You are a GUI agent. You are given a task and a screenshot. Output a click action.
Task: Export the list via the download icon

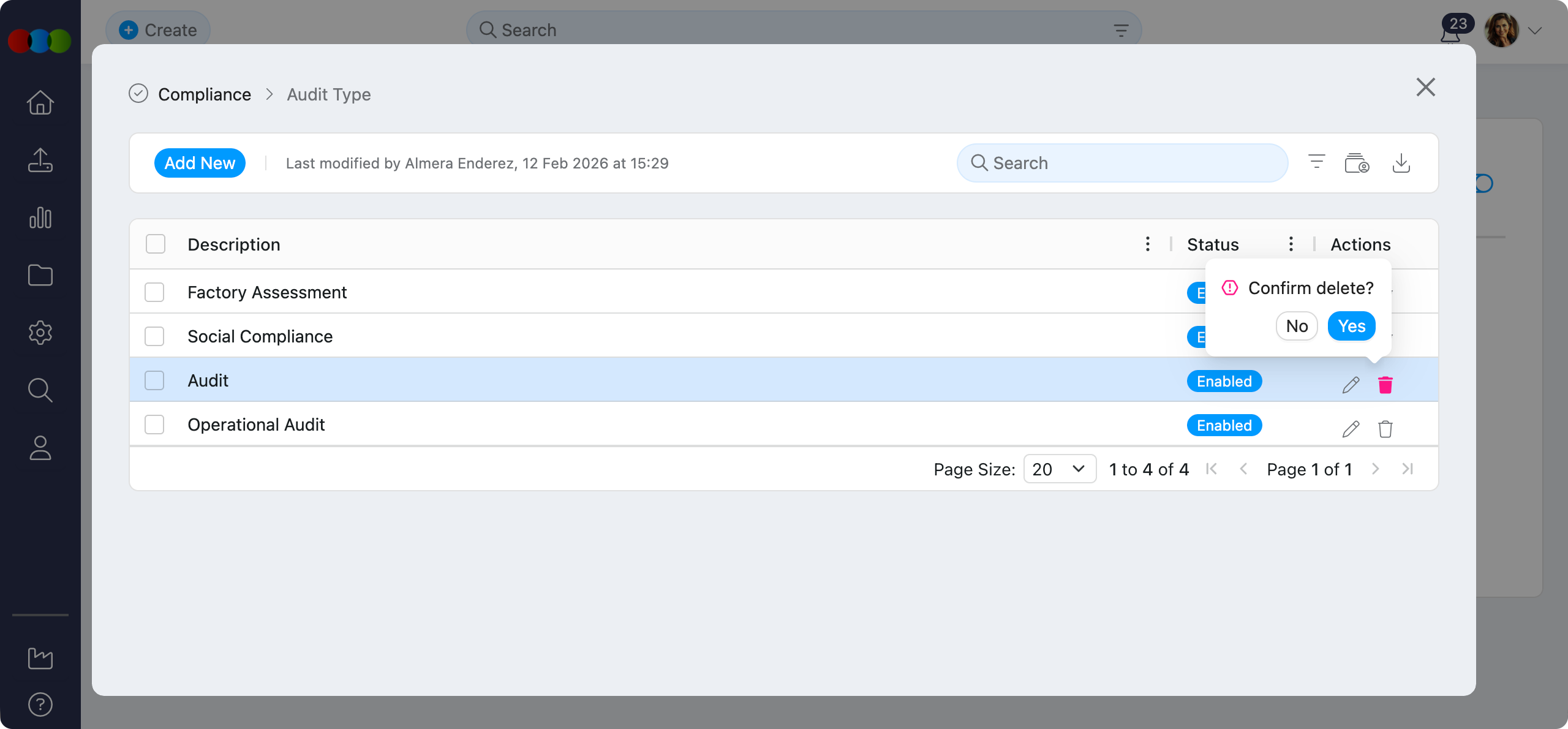(x=1402, y=163)
